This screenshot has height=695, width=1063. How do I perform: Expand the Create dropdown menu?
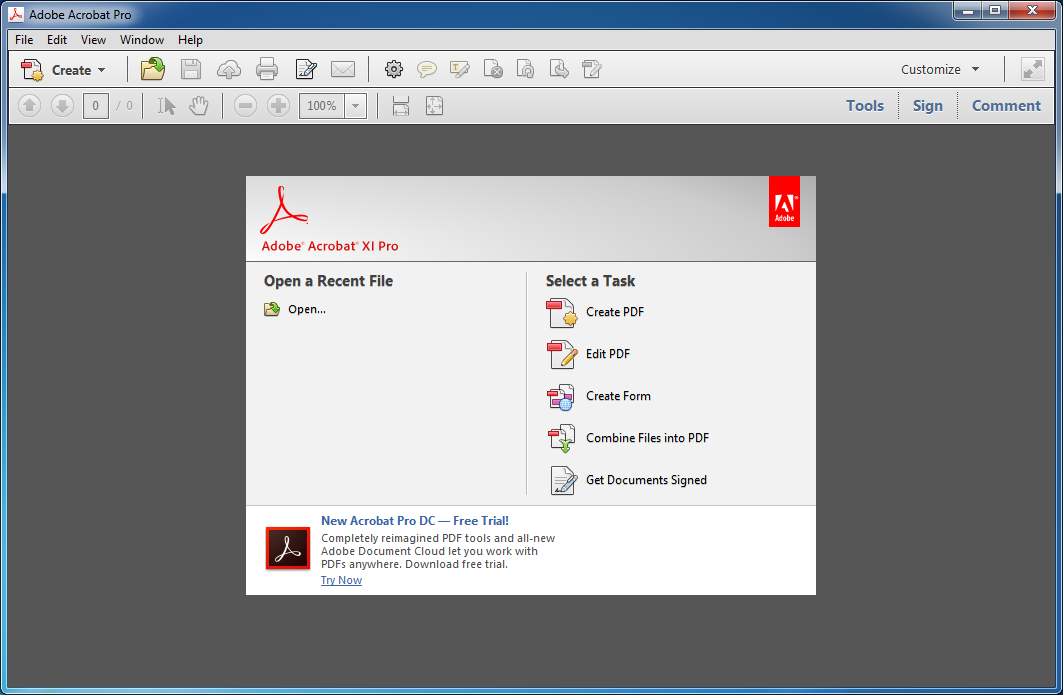coord(62,70)
